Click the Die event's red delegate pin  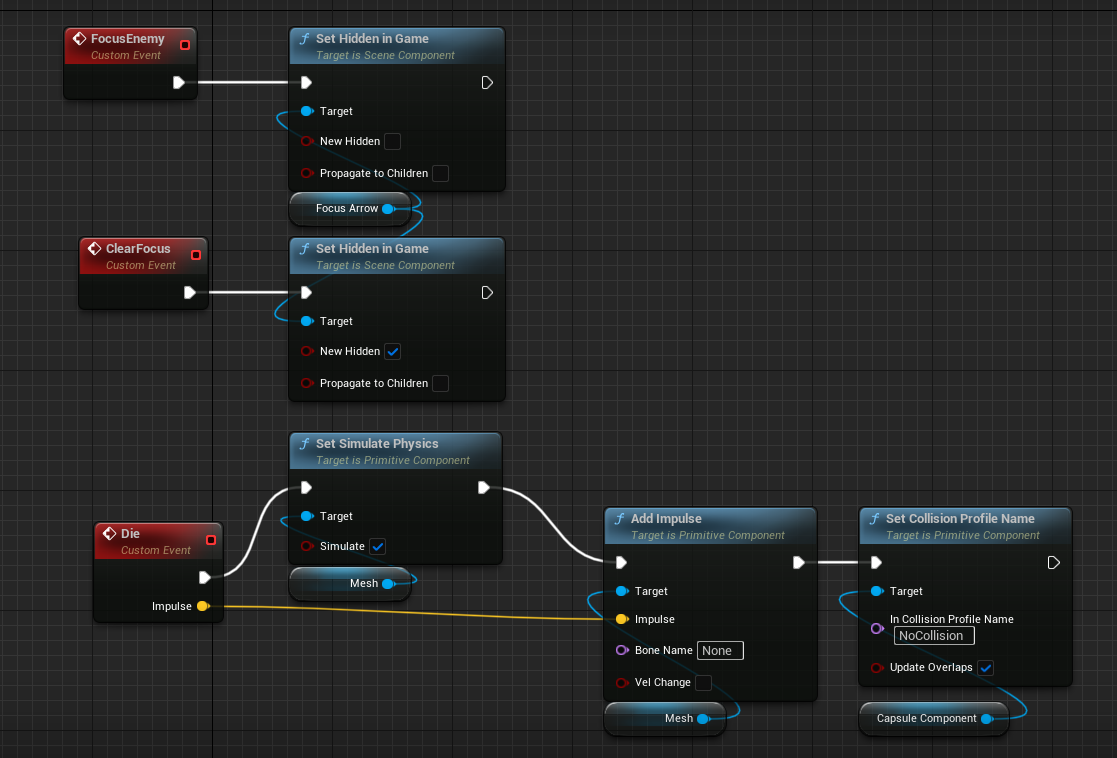[x=211, y=540]
